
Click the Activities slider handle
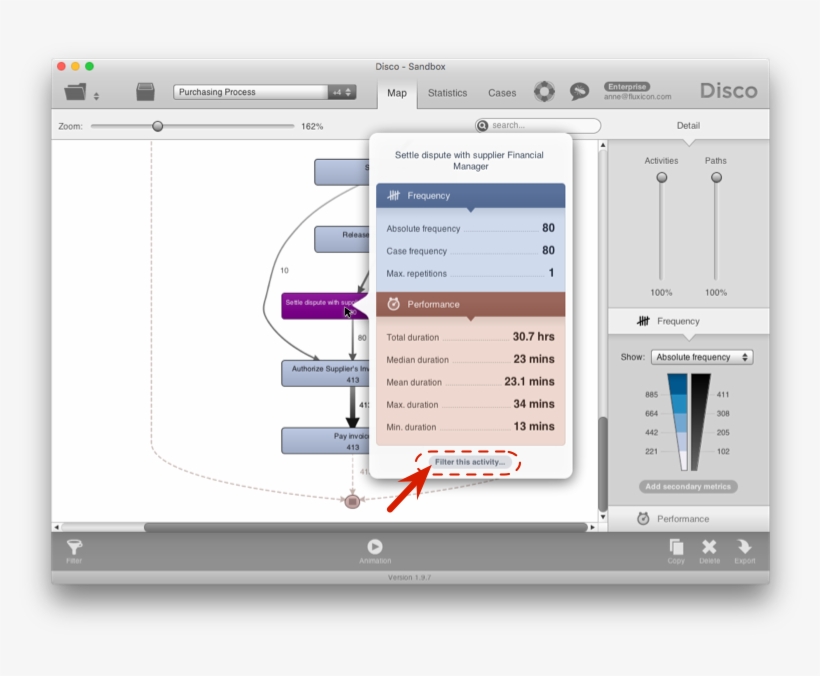(662, 177)
